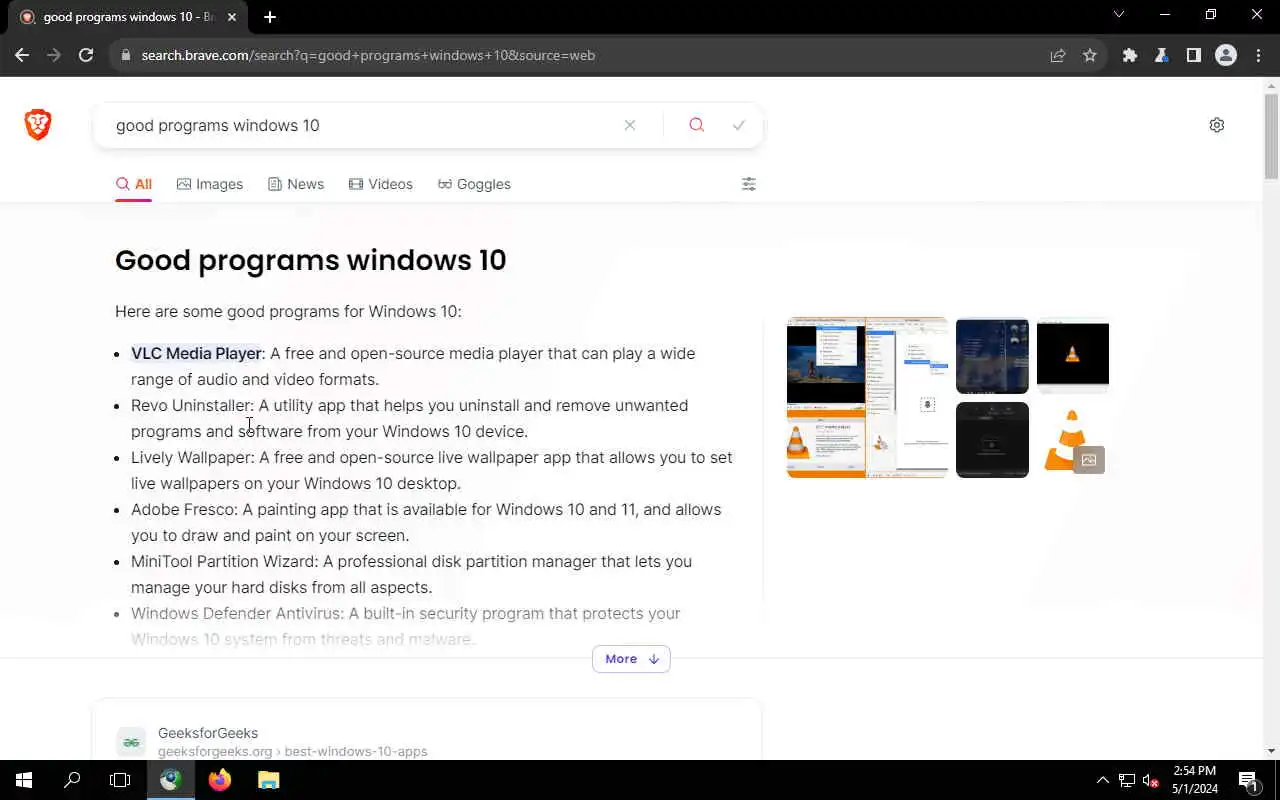Viewport: 1280px width, 800px height.
Task: Click the Windows Defender Antivirus text
Action: click(x=237, y=613)
